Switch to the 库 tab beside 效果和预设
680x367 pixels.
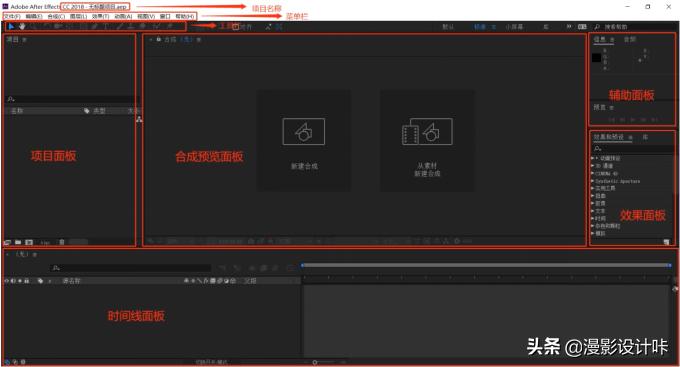(645, 137)
